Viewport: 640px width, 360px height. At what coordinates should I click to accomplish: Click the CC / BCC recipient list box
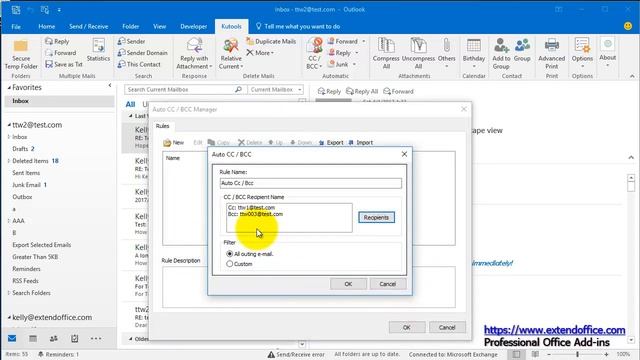[x=289, y=218]
